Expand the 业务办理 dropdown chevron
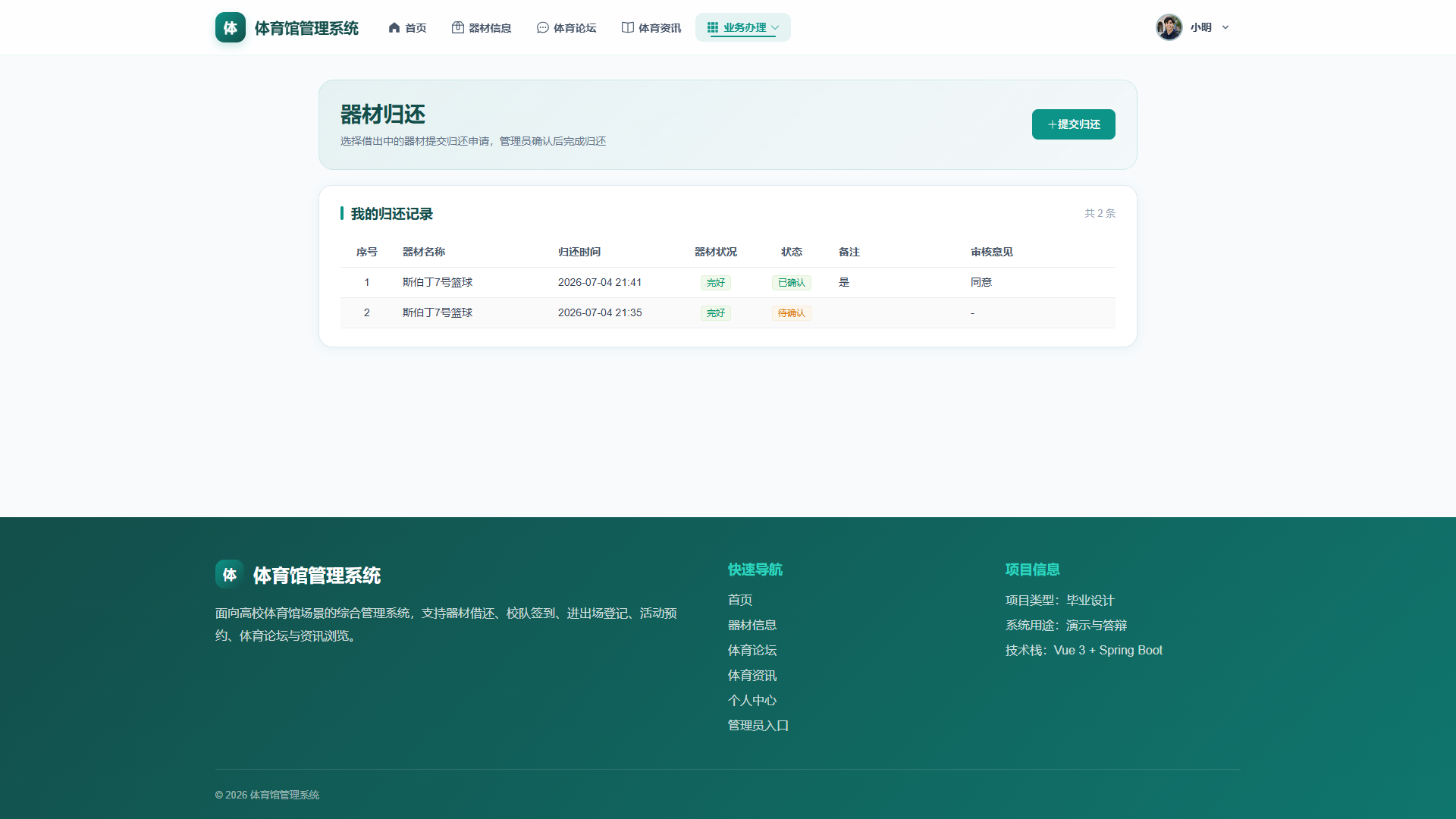Screen dimensions: 1456x819 (775, 27)
